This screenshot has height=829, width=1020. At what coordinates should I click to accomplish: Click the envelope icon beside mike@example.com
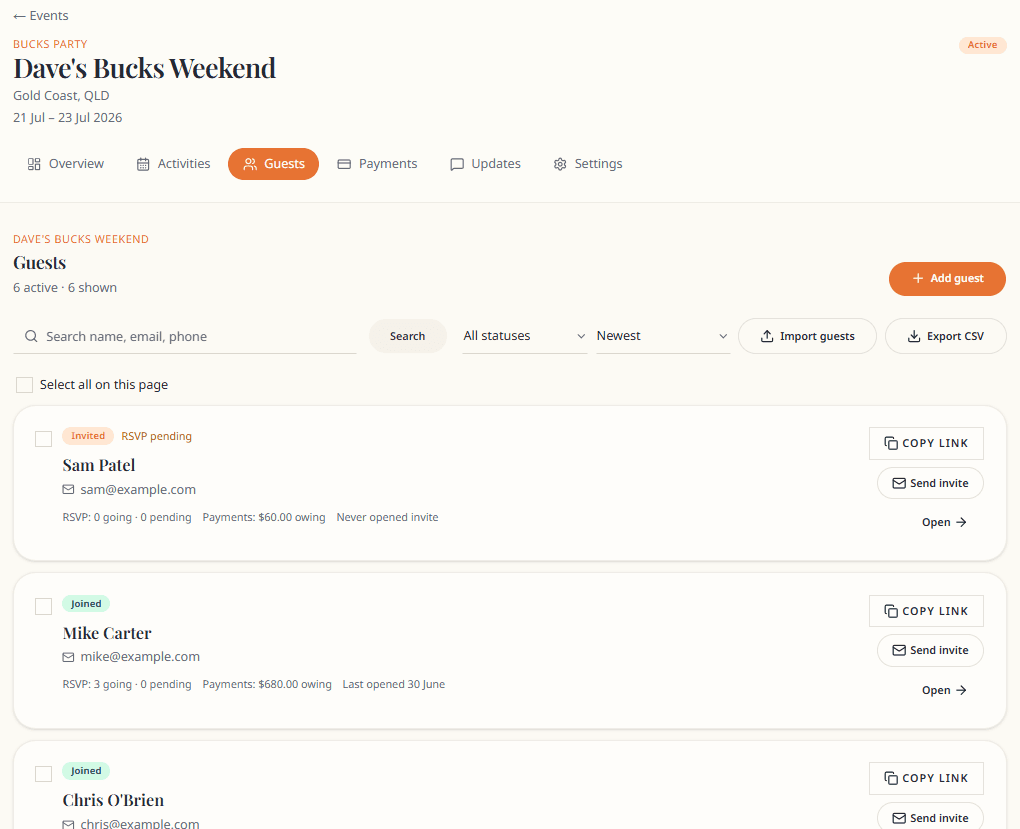(68, 657)
